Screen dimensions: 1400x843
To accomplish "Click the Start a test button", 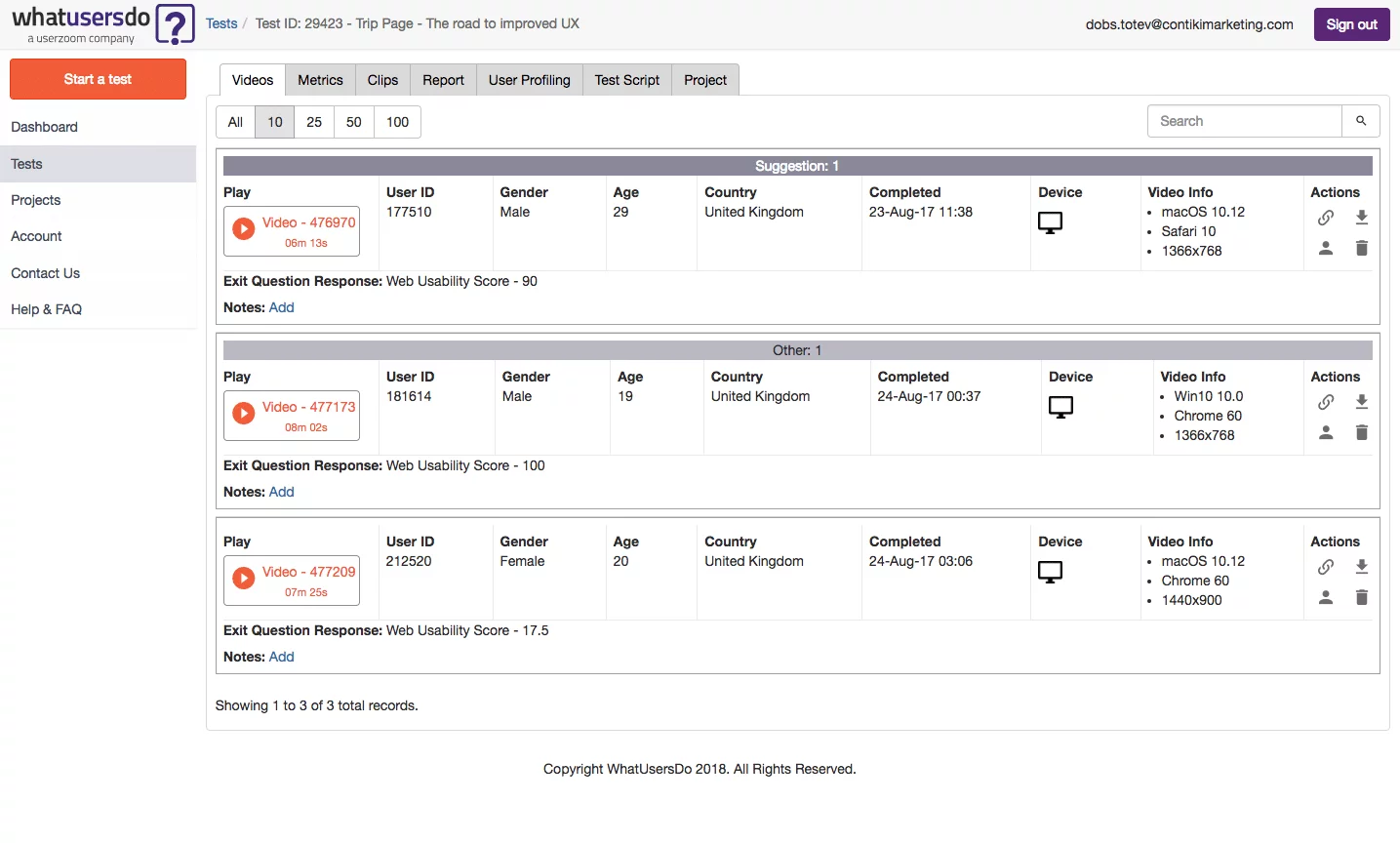I will 98,79.
